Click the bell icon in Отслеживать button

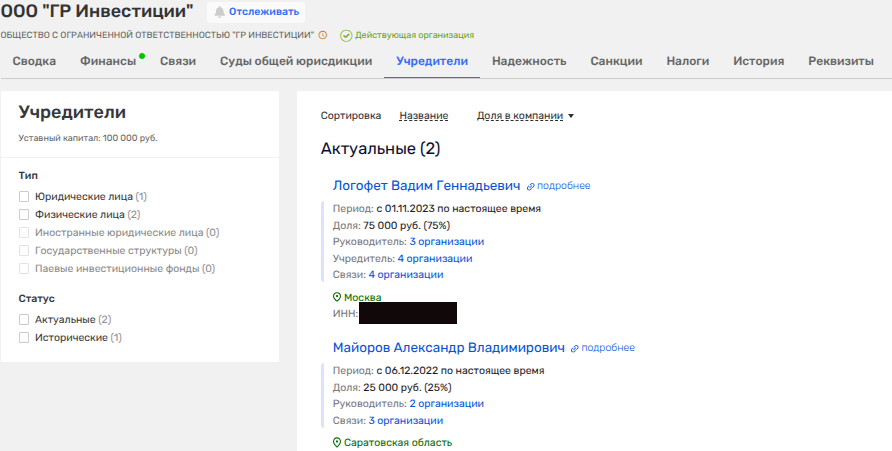pyautogui.click(x=219, y=12)
